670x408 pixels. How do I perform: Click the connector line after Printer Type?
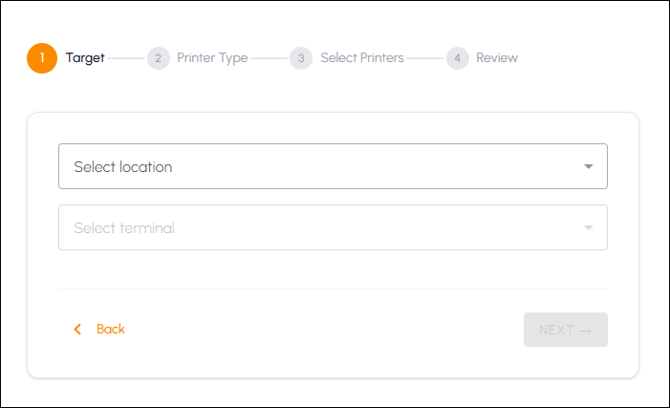point(269,58)
